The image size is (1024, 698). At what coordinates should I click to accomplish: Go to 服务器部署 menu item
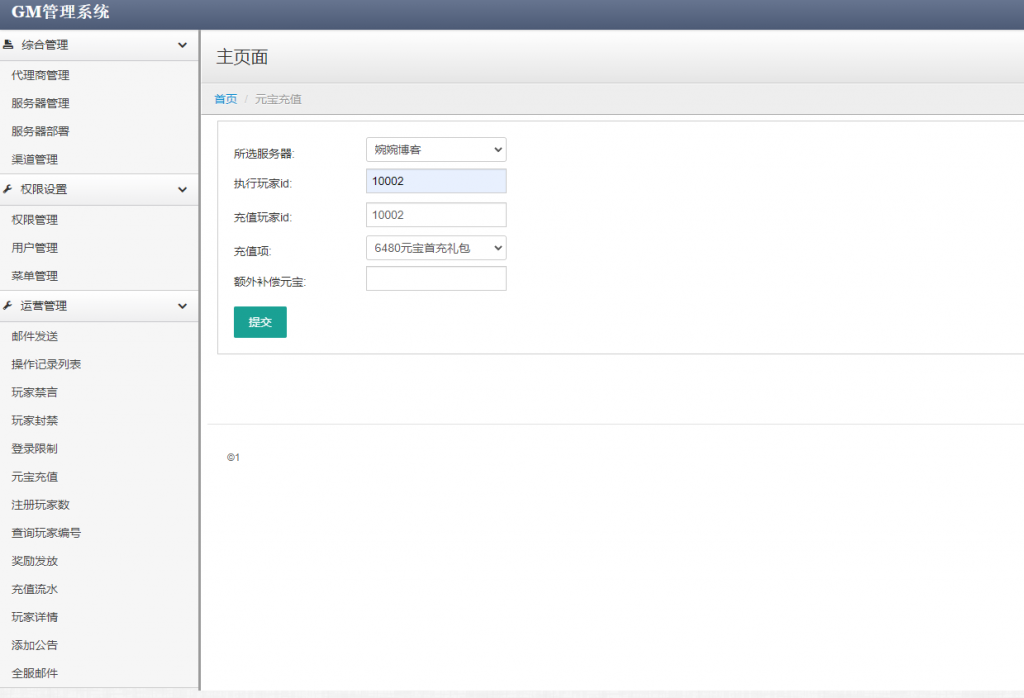tap(40, 131)
